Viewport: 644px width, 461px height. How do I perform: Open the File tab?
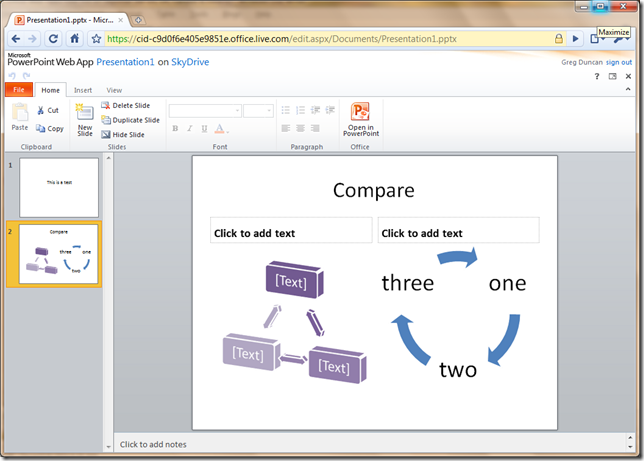[19, 90]
